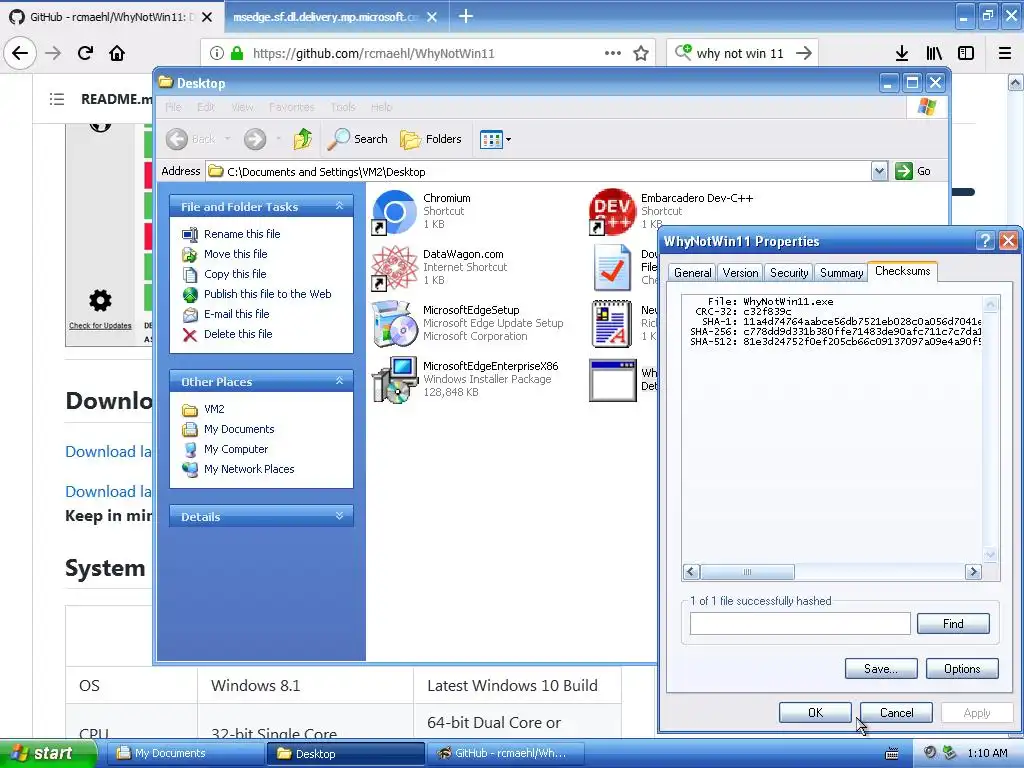
Task: Click right arrow of checksum horizontal scrollbar
Action: pos(973,572)
